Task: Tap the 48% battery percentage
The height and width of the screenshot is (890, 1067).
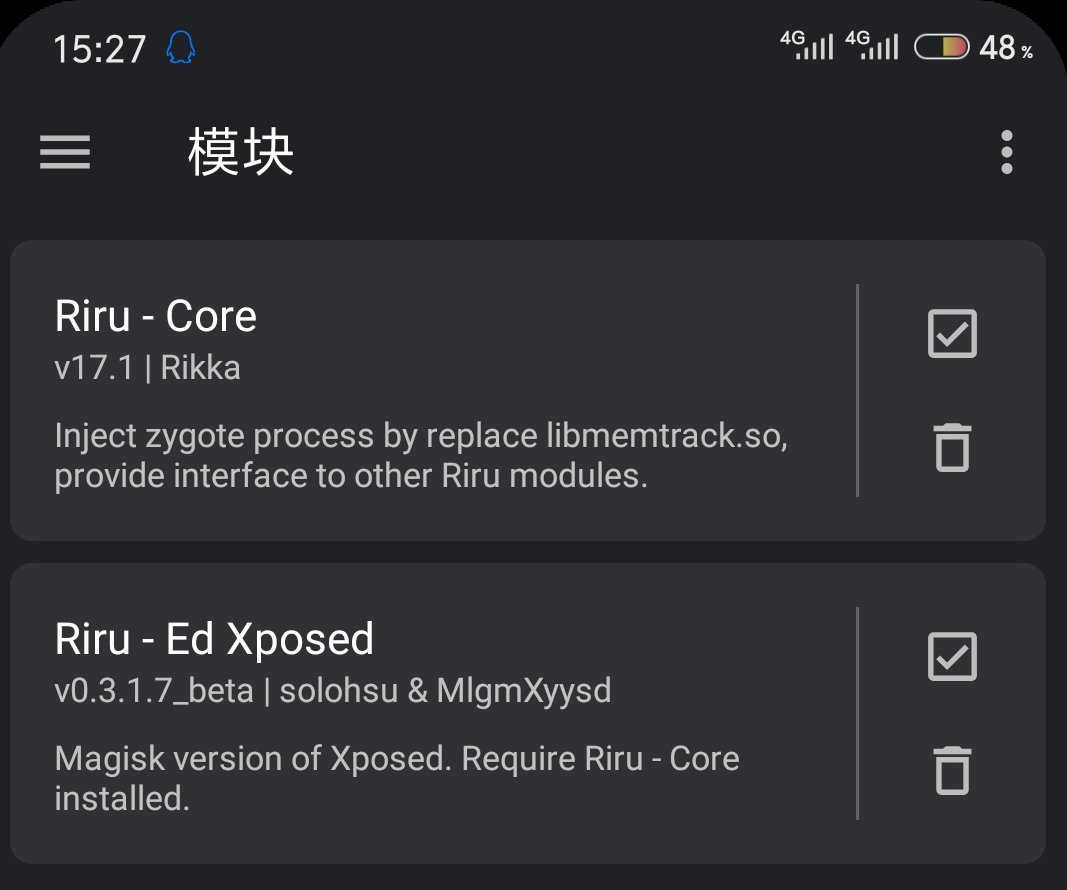Action: tap(1006, 48)
